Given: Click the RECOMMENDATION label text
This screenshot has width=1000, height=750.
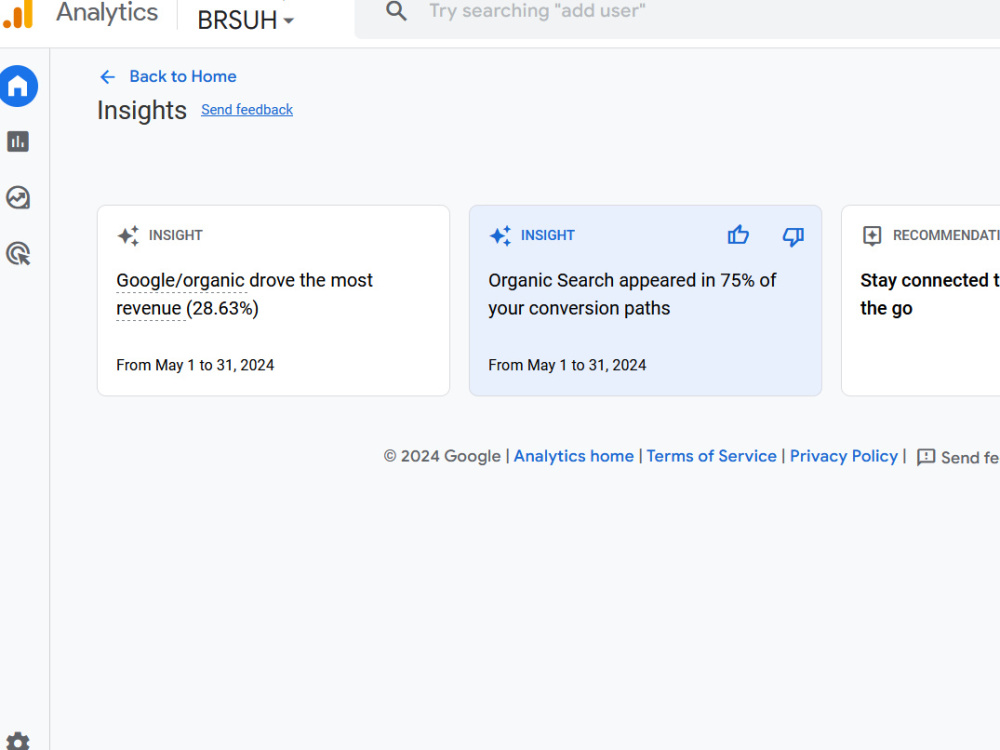Looking at the screenshot, I should click(946, 235).
